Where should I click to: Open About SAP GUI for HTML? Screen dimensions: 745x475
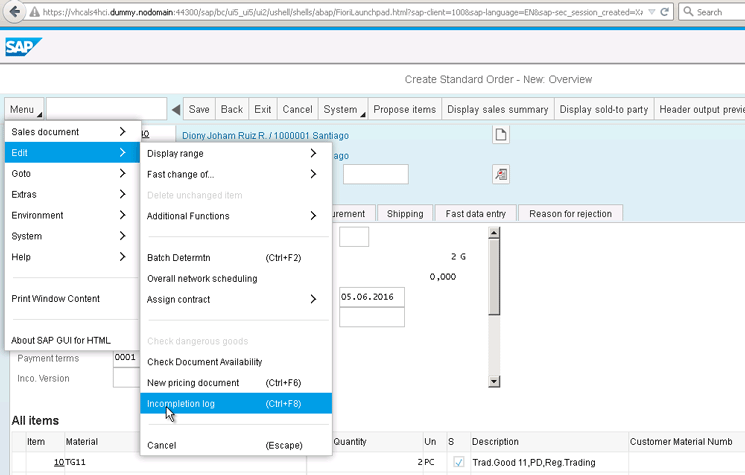coord(72,340)
